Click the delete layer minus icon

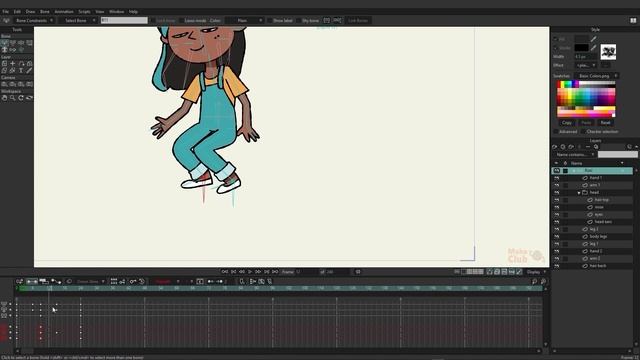coord(588,147)
